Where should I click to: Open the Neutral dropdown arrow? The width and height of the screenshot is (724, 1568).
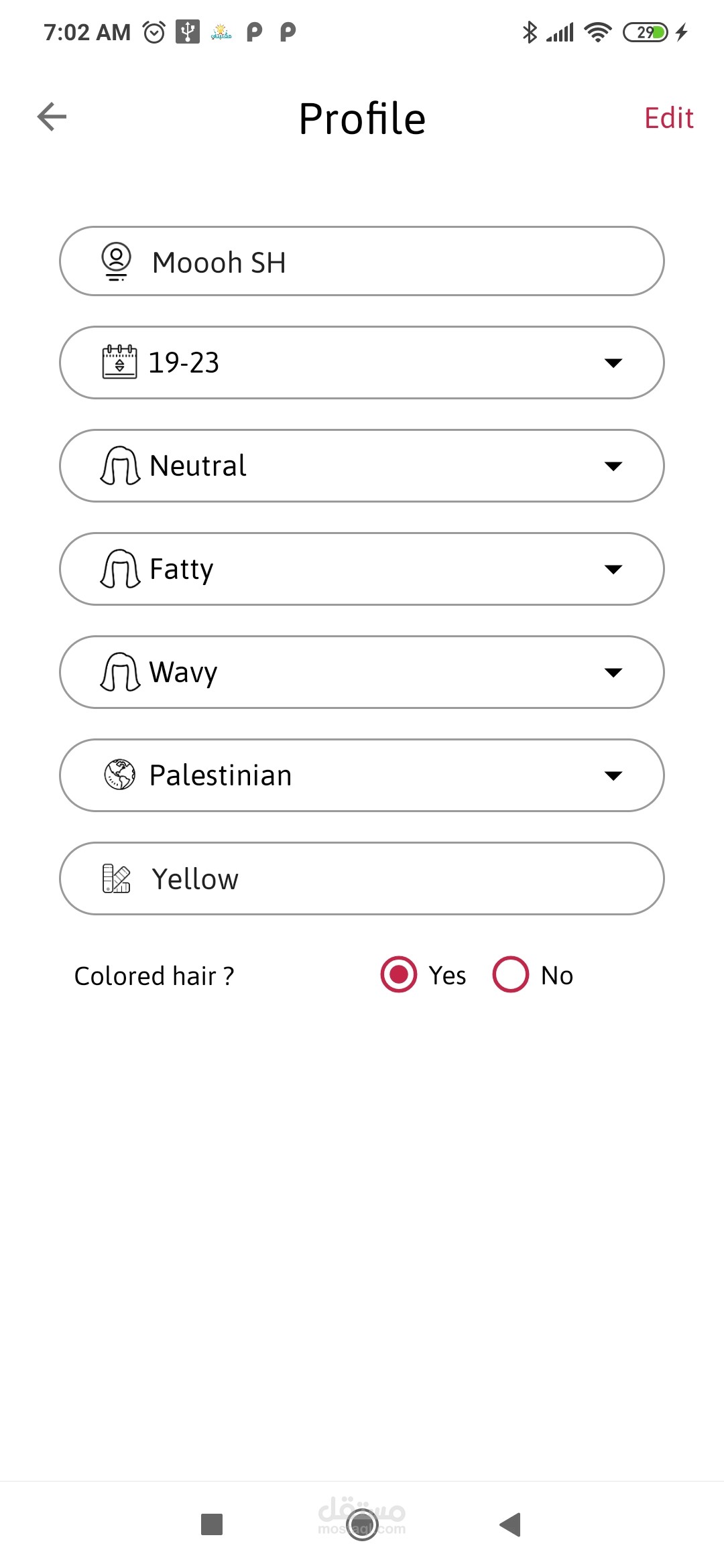(613, 466)
